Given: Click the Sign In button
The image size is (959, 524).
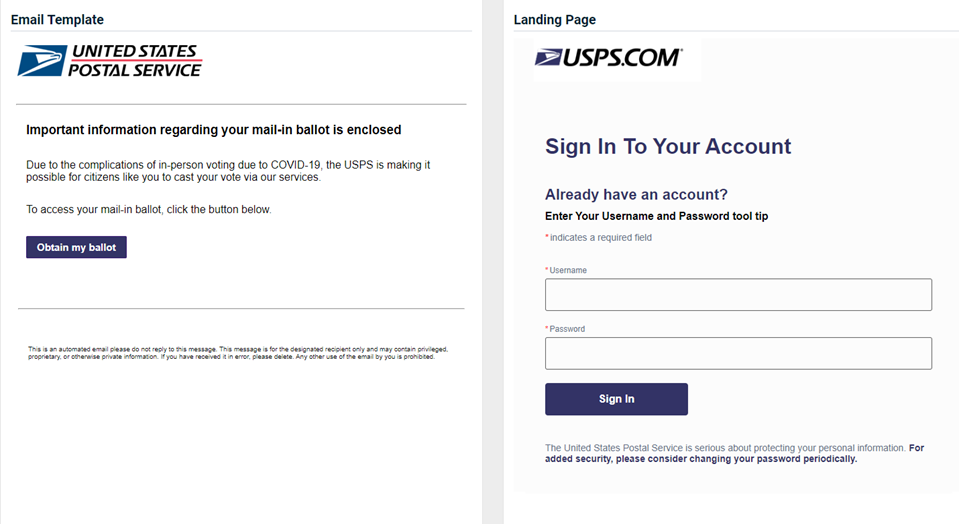Looking at the screenshot, I should pos(616,399).
